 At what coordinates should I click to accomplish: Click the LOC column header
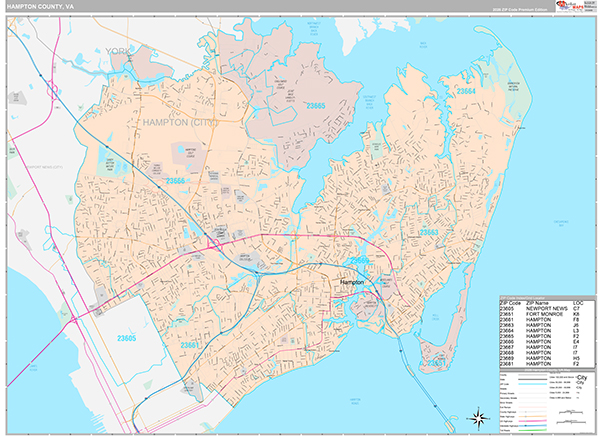coord(577,302)
